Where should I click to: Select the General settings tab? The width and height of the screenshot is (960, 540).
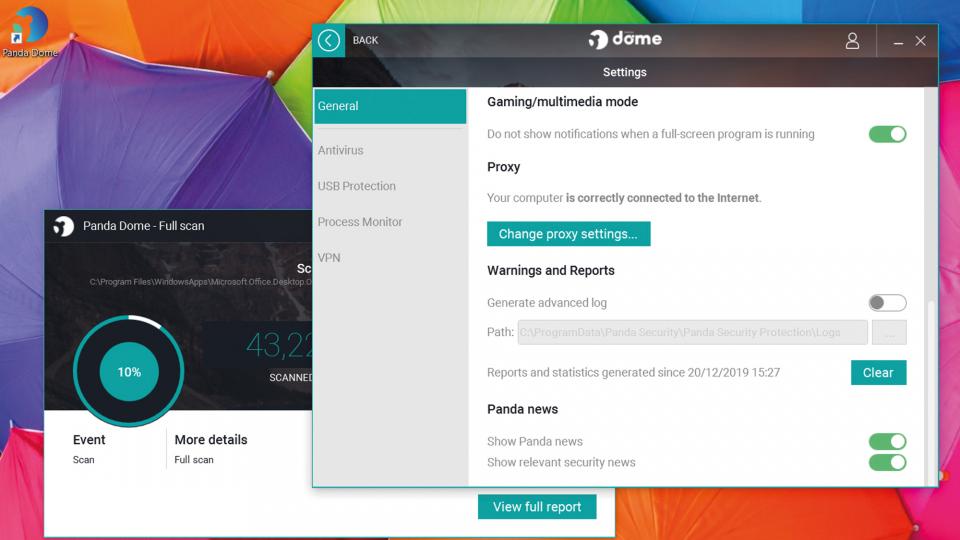coord(390,106)
